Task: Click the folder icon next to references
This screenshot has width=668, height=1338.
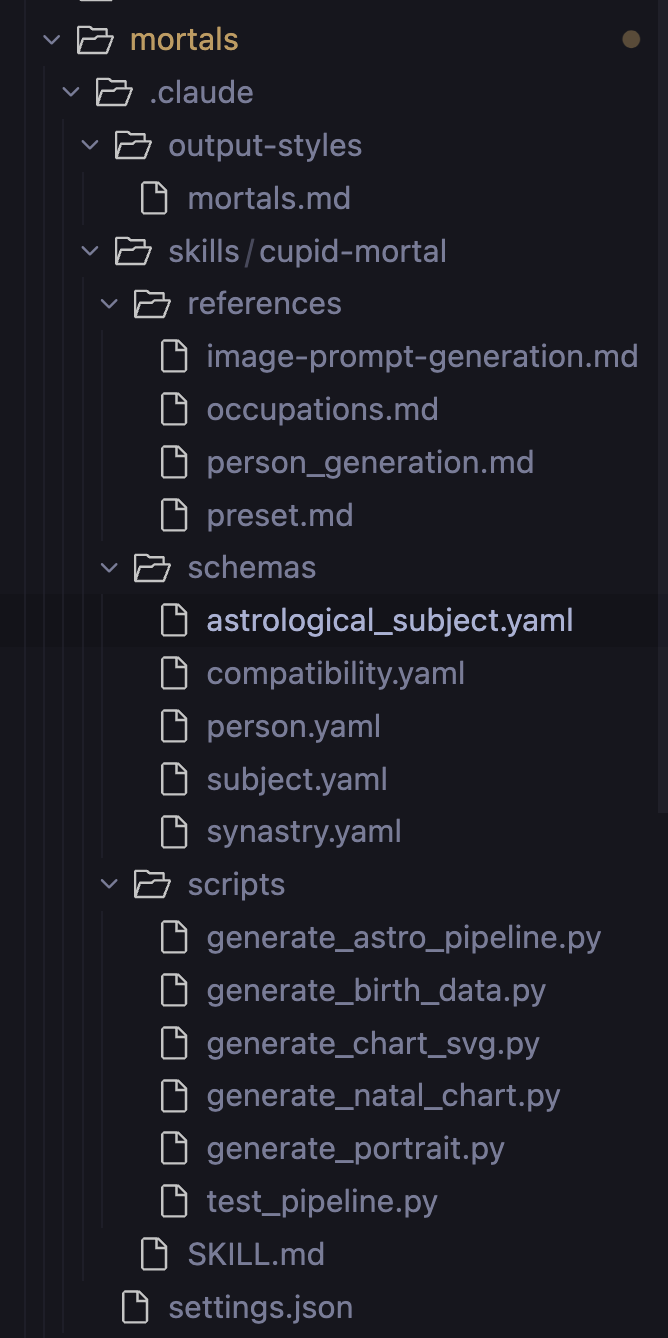Action: 153,304
